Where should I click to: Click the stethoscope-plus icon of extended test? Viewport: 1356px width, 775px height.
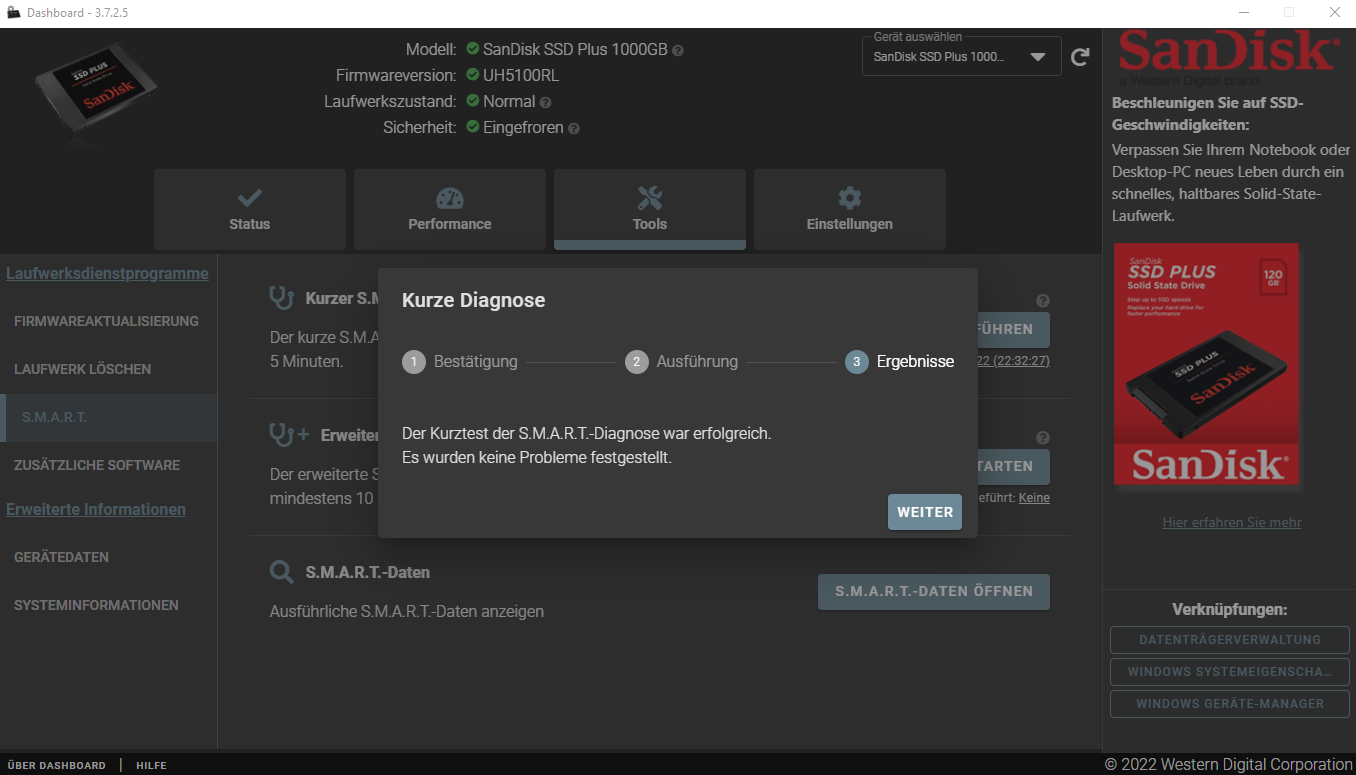pos(289,434)
